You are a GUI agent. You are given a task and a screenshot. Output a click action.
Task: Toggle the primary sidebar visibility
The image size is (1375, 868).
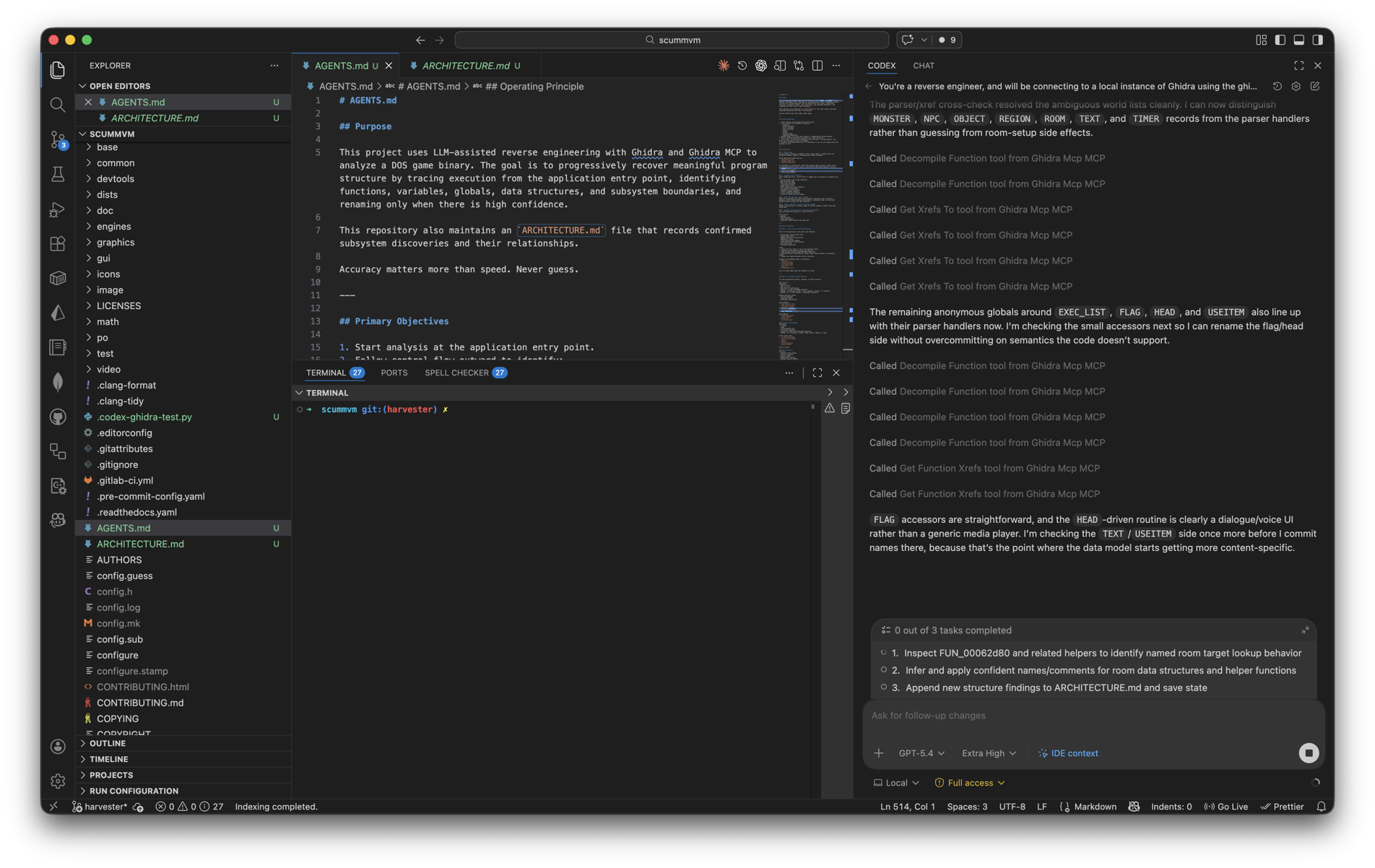point(1280,40)
